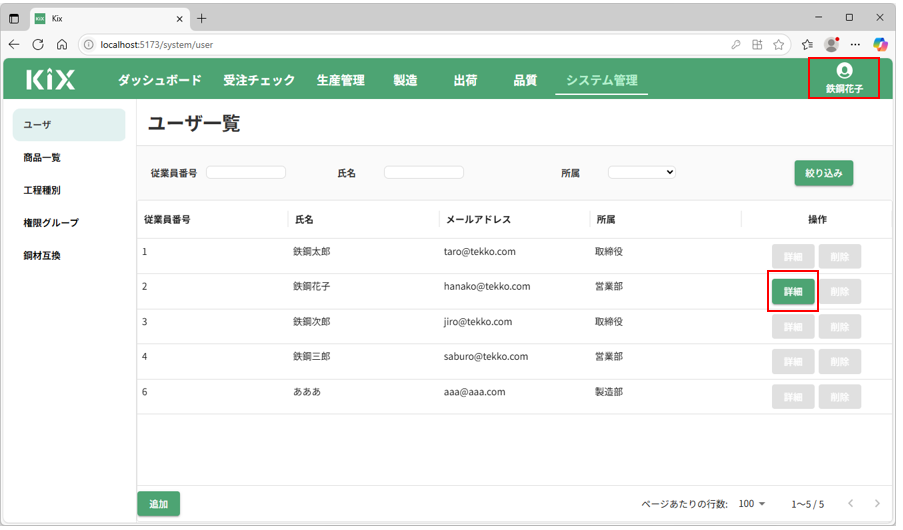Go back using browser back arrow
903x530 pixels.
(14, 44)
